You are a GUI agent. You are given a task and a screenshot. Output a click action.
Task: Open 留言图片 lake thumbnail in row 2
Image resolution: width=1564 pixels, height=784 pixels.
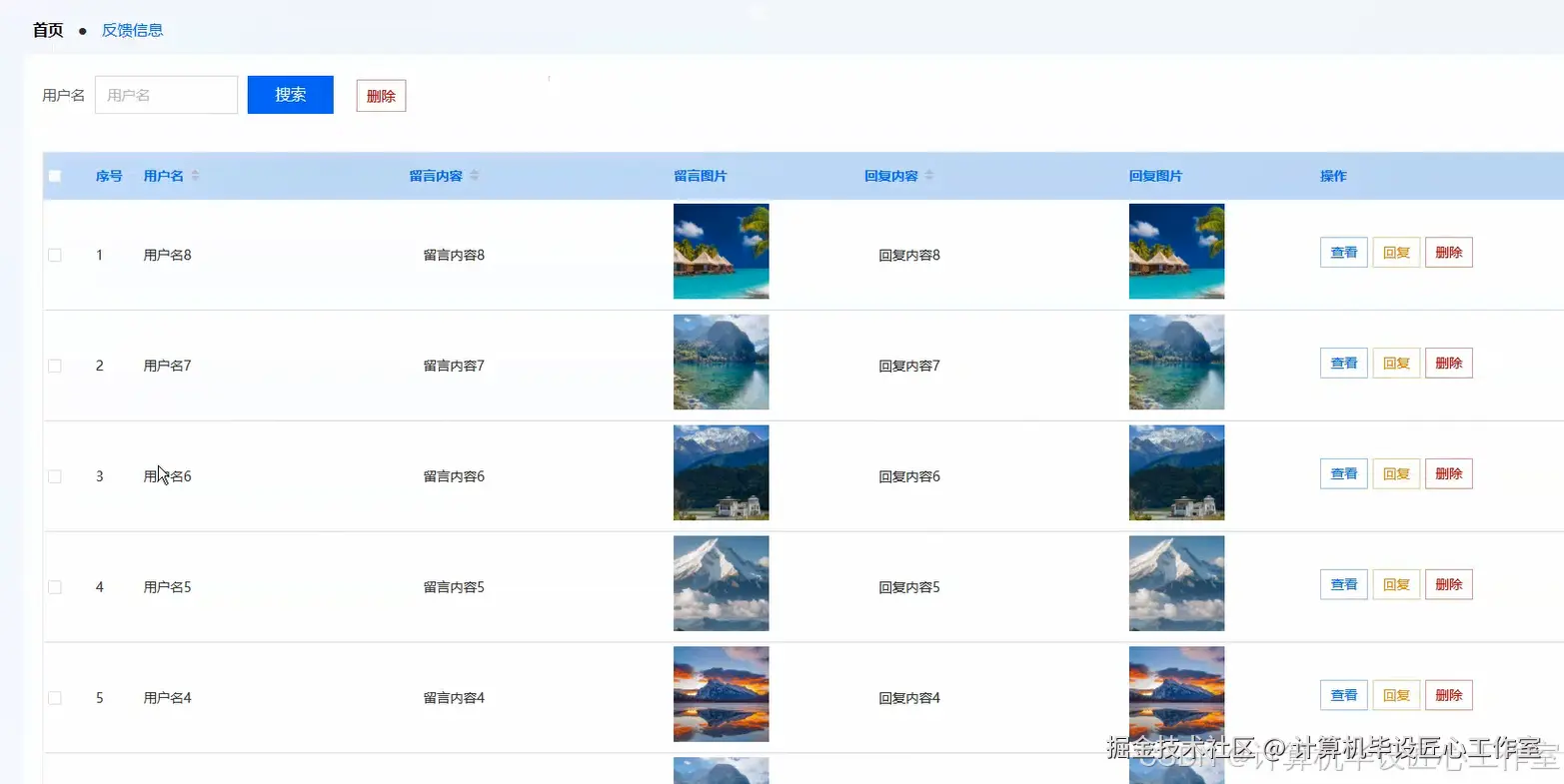pyautogui.click(x=722, y=363)
